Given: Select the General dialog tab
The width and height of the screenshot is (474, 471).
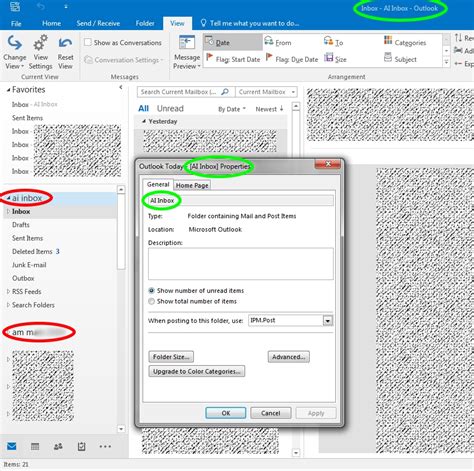Looking at the screenshot, I should click(158, 184).
